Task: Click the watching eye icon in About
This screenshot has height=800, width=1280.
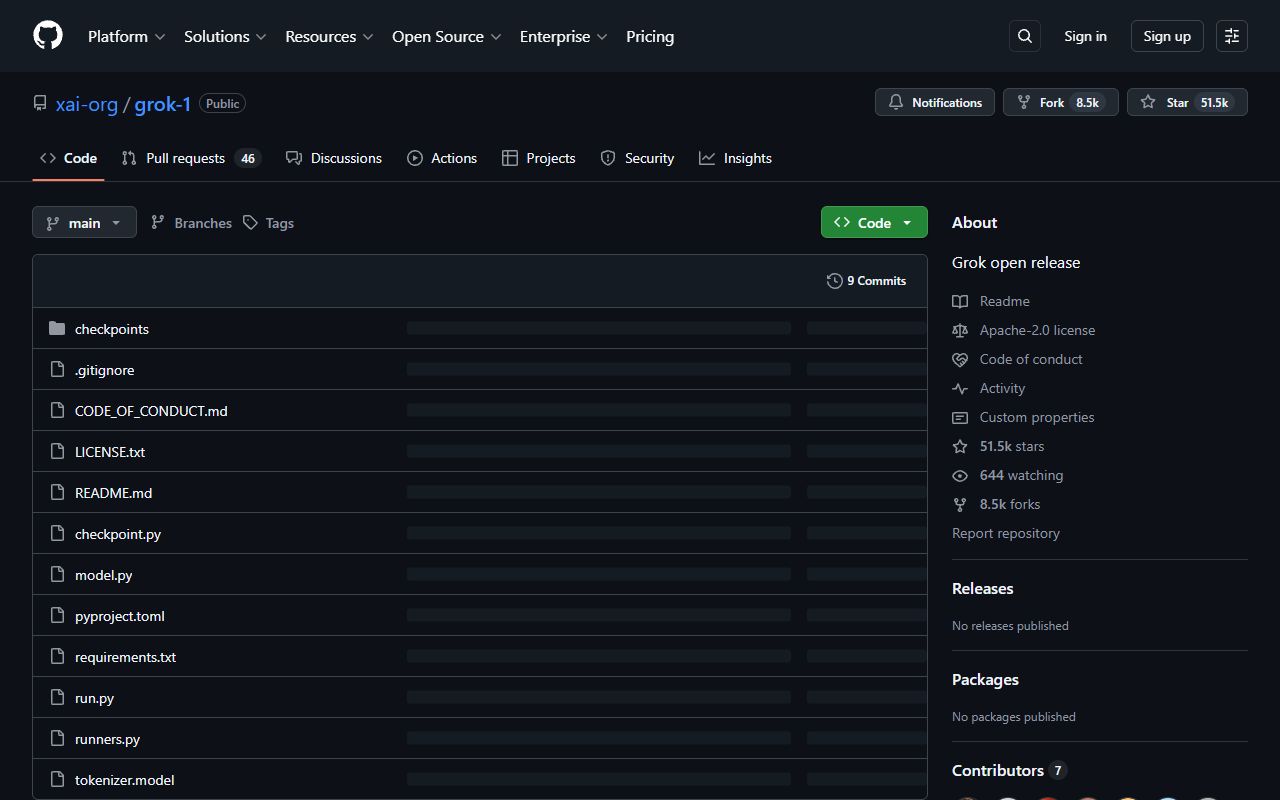Action: click(x=960, y=475)
